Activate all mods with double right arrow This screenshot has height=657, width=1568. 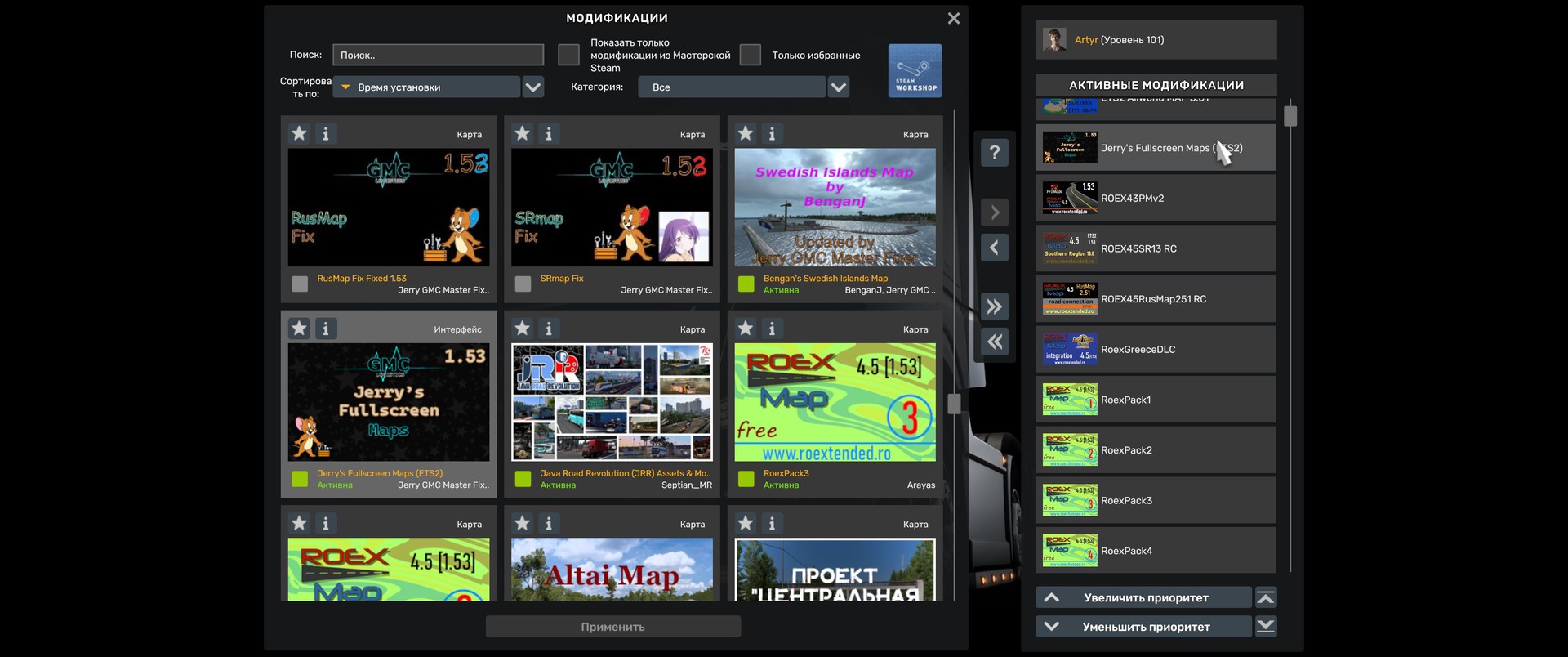tap(994, 306)
